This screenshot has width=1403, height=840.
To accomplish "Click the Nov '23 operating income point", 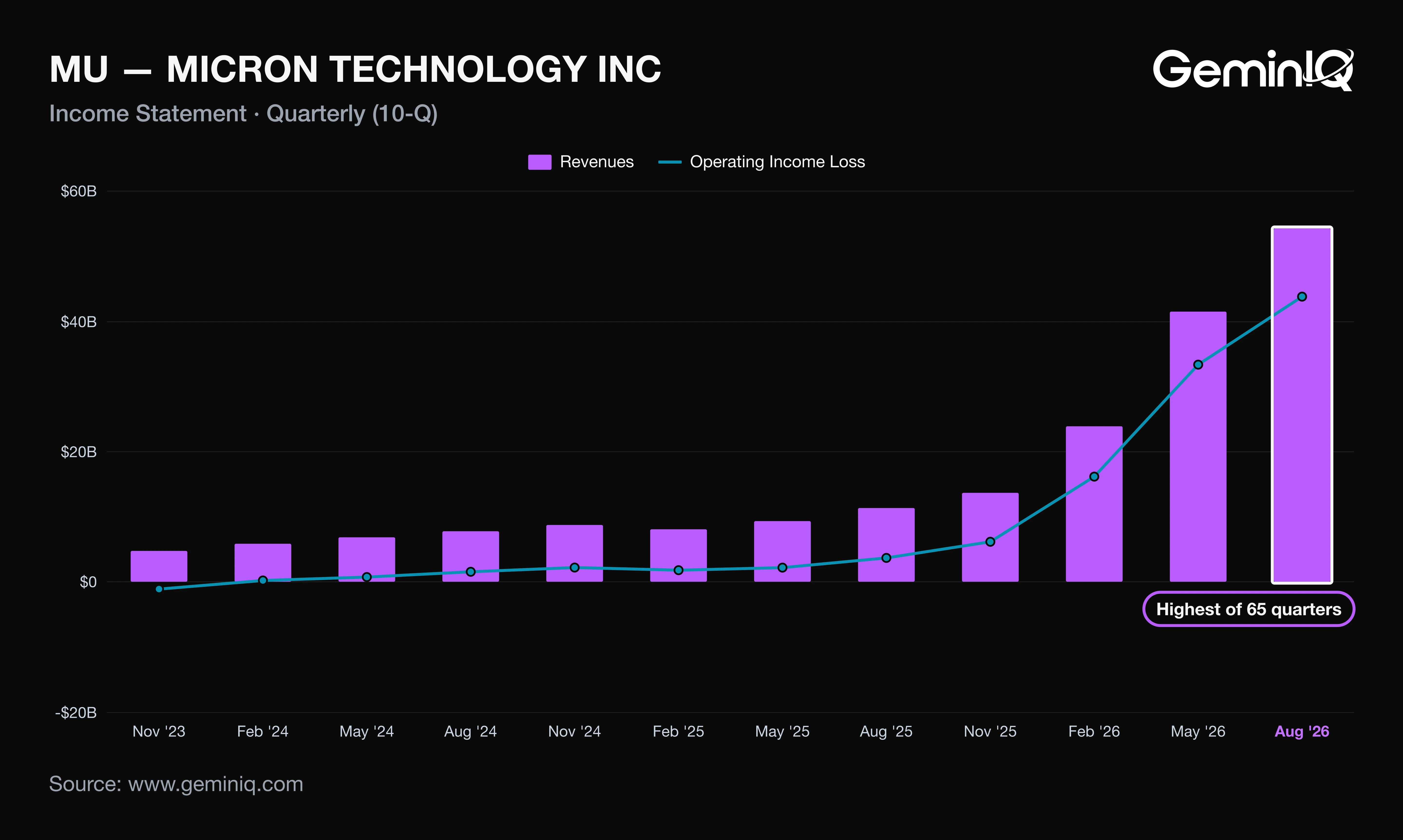I will coord(159,589).
